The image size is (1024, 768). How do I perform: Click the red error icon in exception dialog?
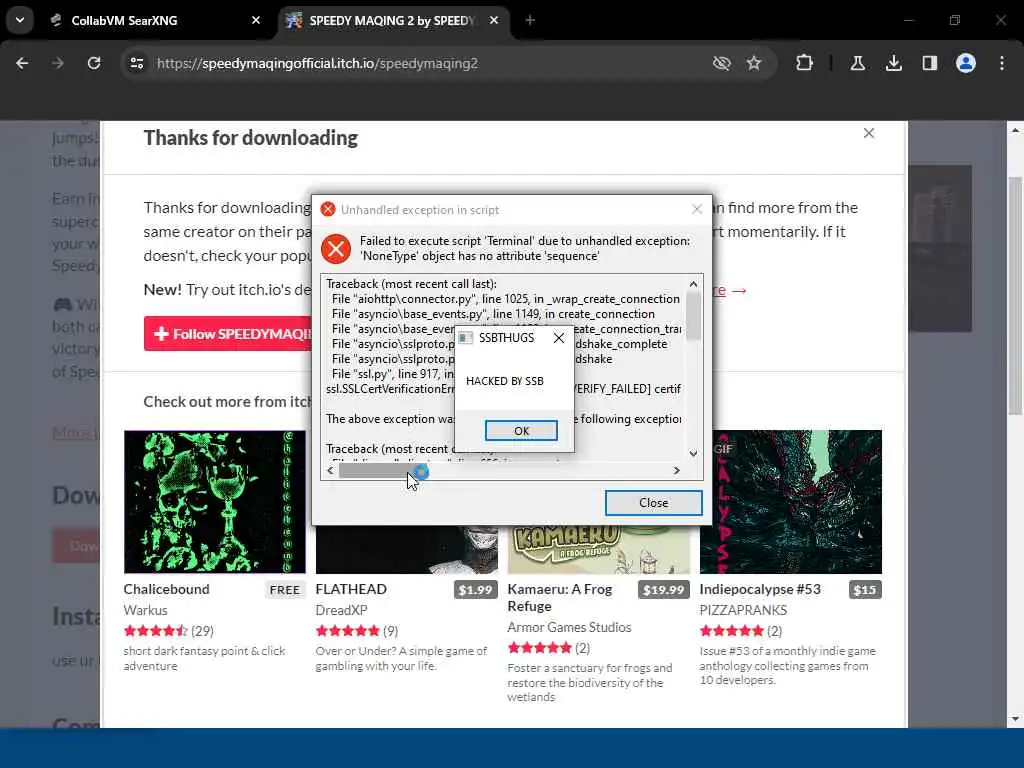pyautogui.click(x=336, y=249)
